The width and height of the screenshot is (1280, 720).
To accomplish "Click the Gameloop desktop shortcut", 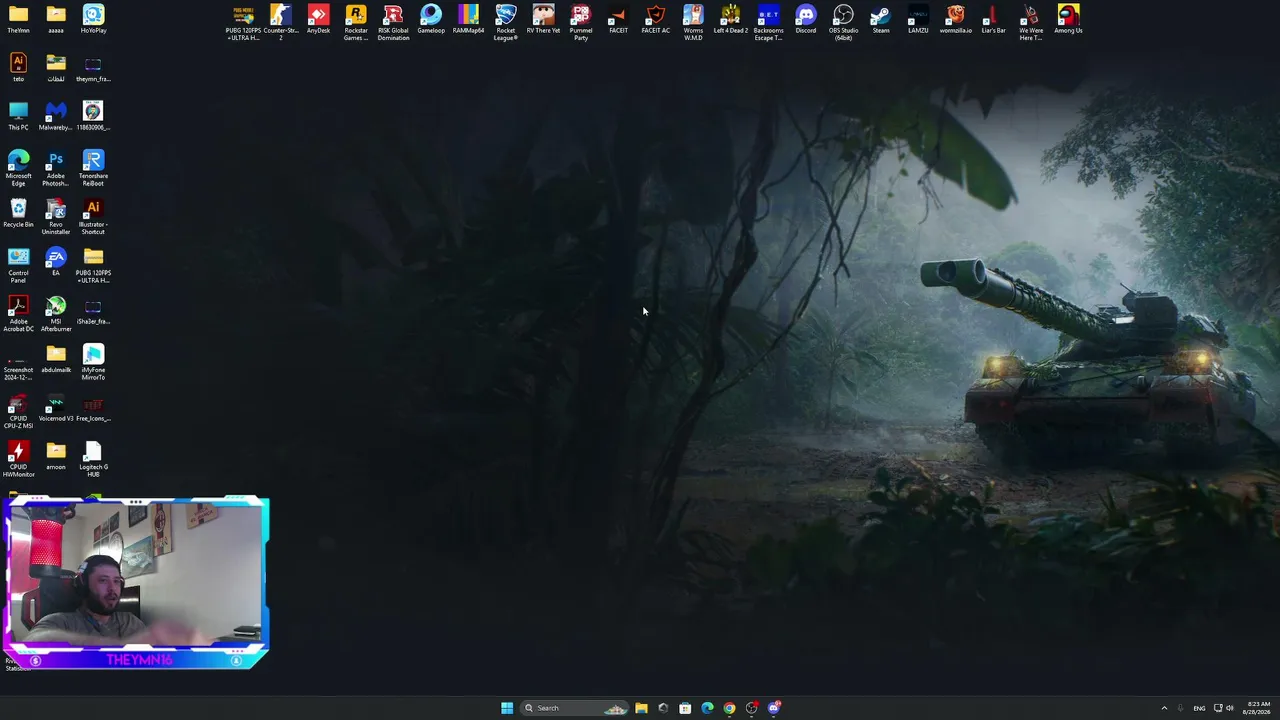I will pyautogui.click(x=431, y=19).
